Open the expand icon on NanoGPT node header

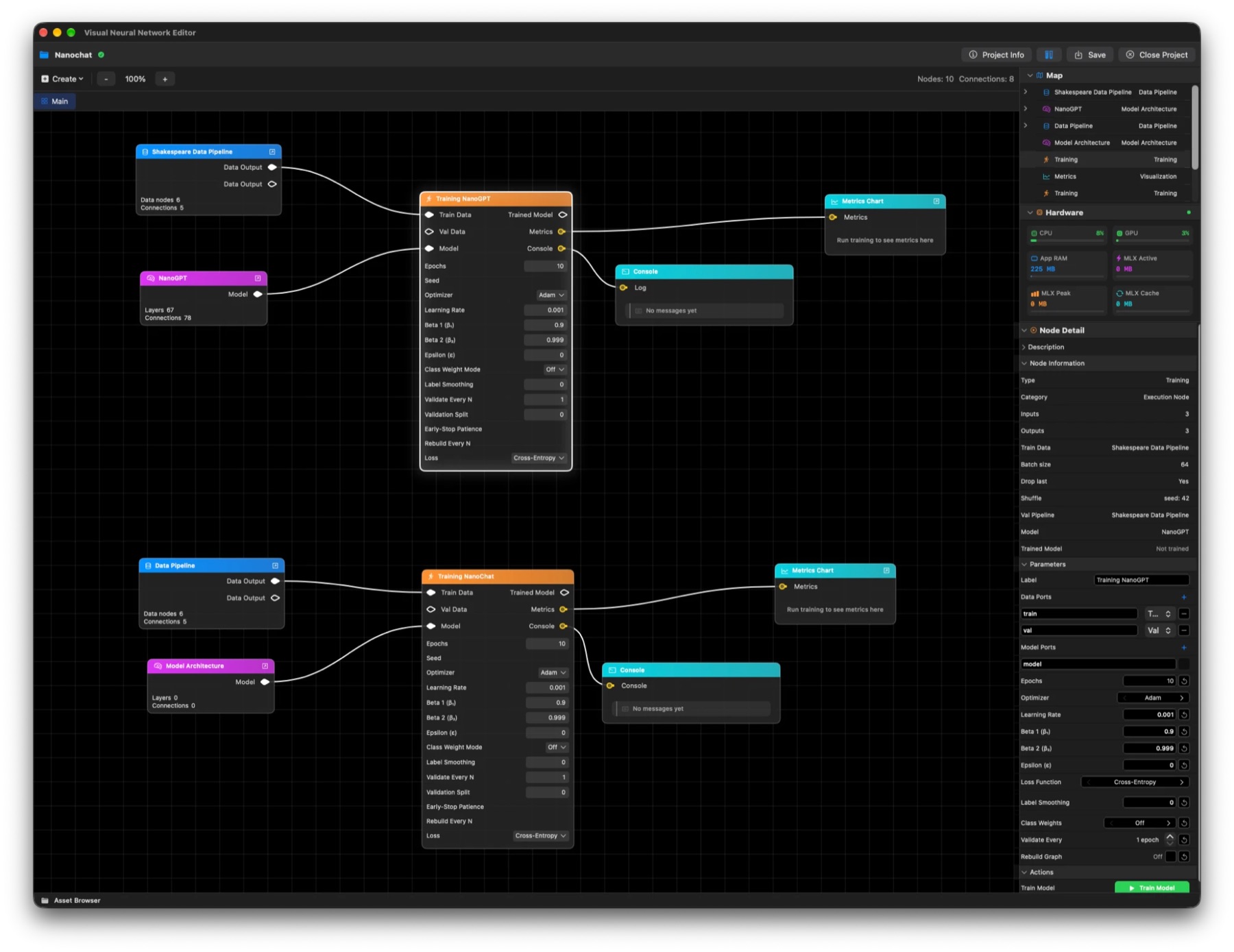pos(258,278)
